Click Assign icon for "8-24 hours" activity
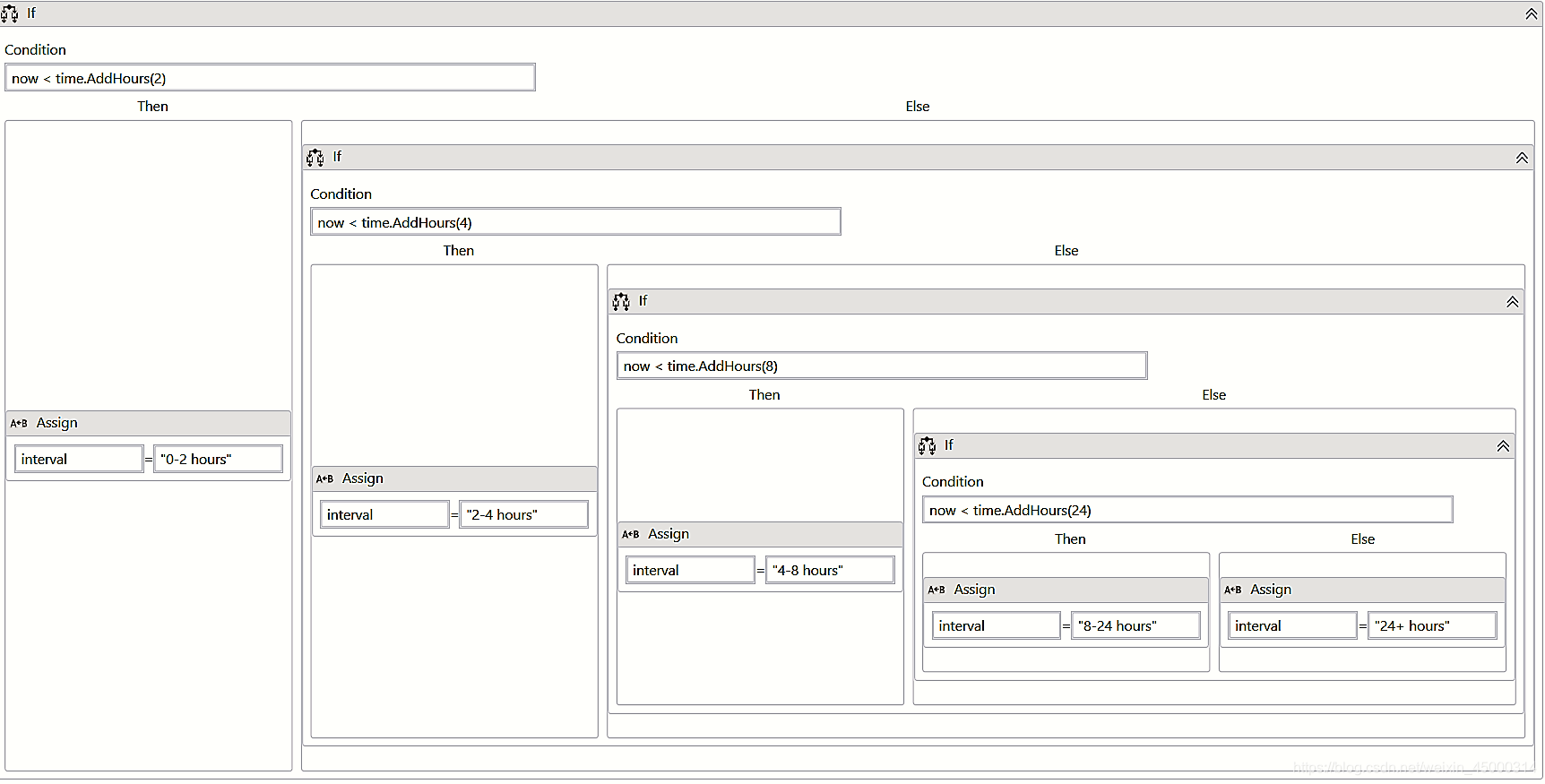This screenshot has width=1545, height=784. 936,590
